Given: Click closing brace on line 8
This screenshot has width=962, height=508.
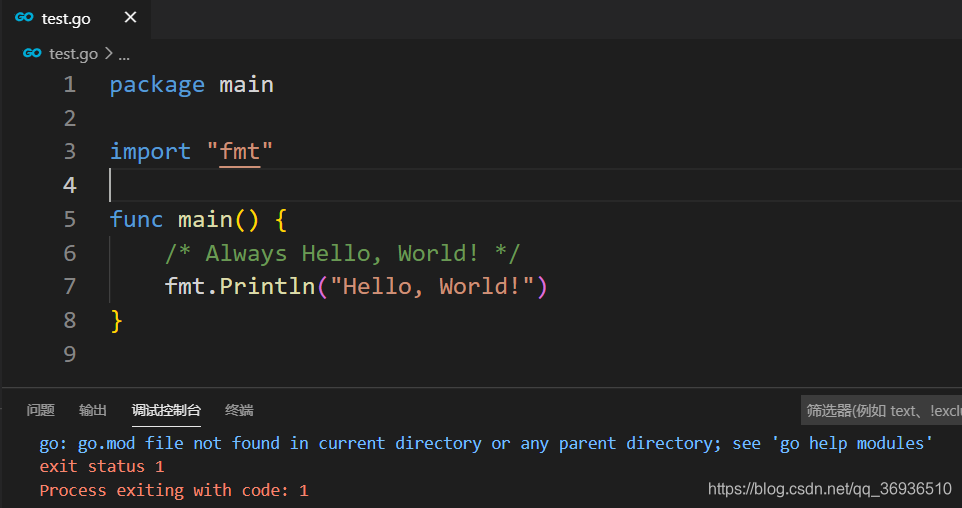Looking at the screenshot, I should (116, 320).
